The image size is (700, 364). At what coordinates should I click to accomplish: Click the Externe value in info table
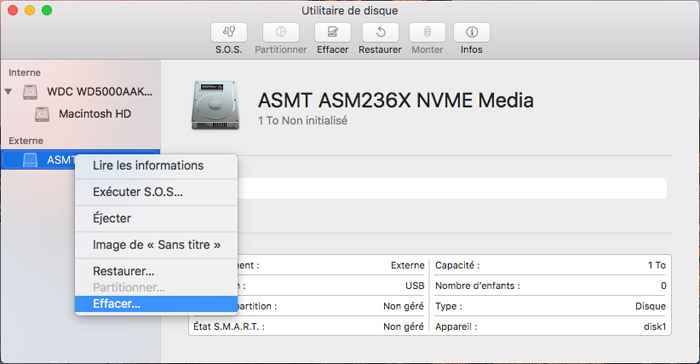coord(408,265)
